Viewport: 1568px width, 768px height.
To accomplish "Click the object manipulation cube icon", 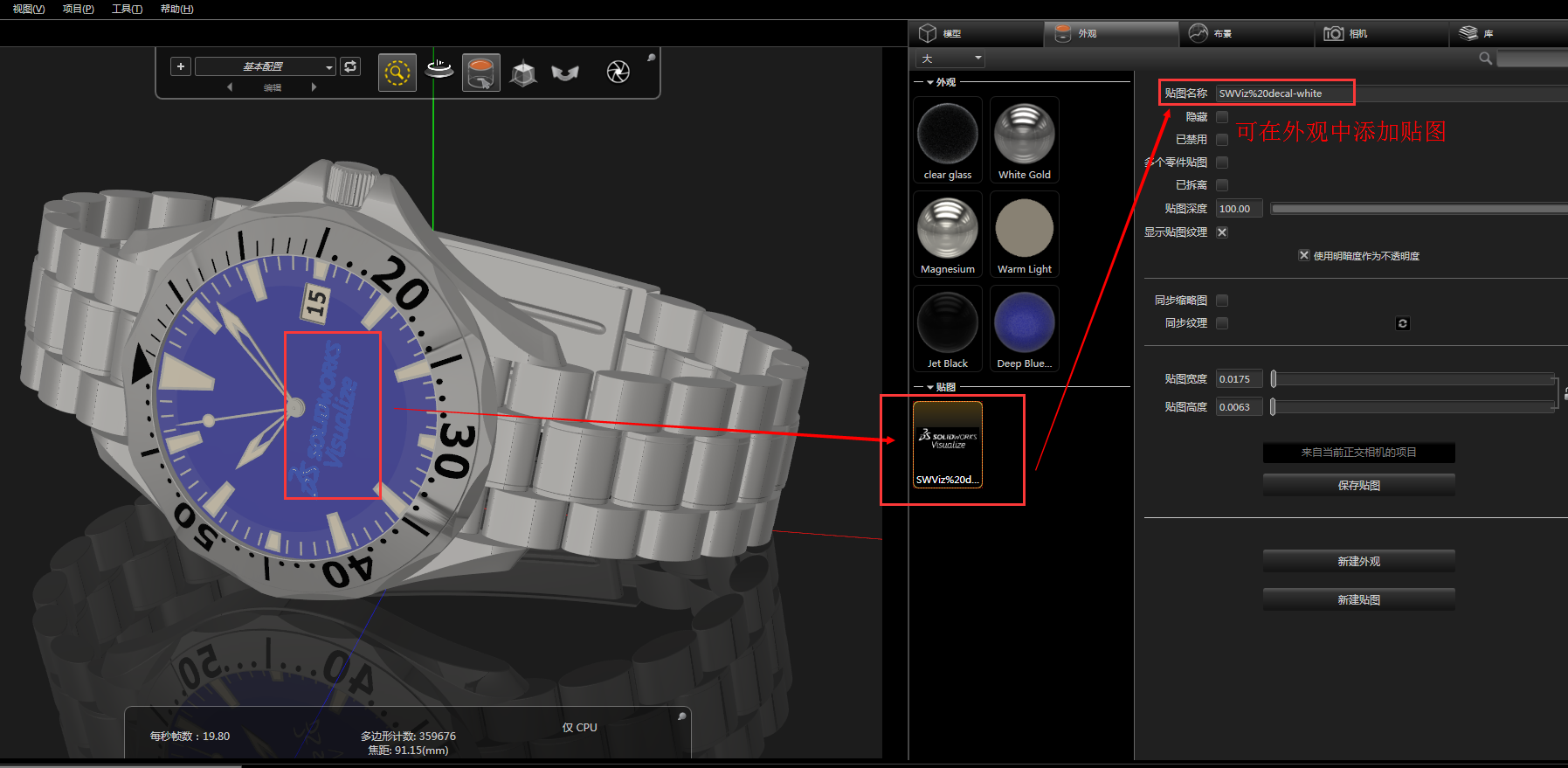I will [522, 73].
